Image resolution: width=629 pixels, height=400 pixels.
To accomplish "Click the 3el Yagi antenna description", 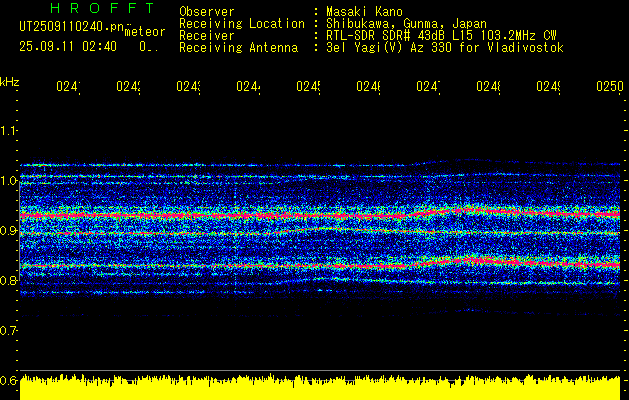I will (445, 48).
